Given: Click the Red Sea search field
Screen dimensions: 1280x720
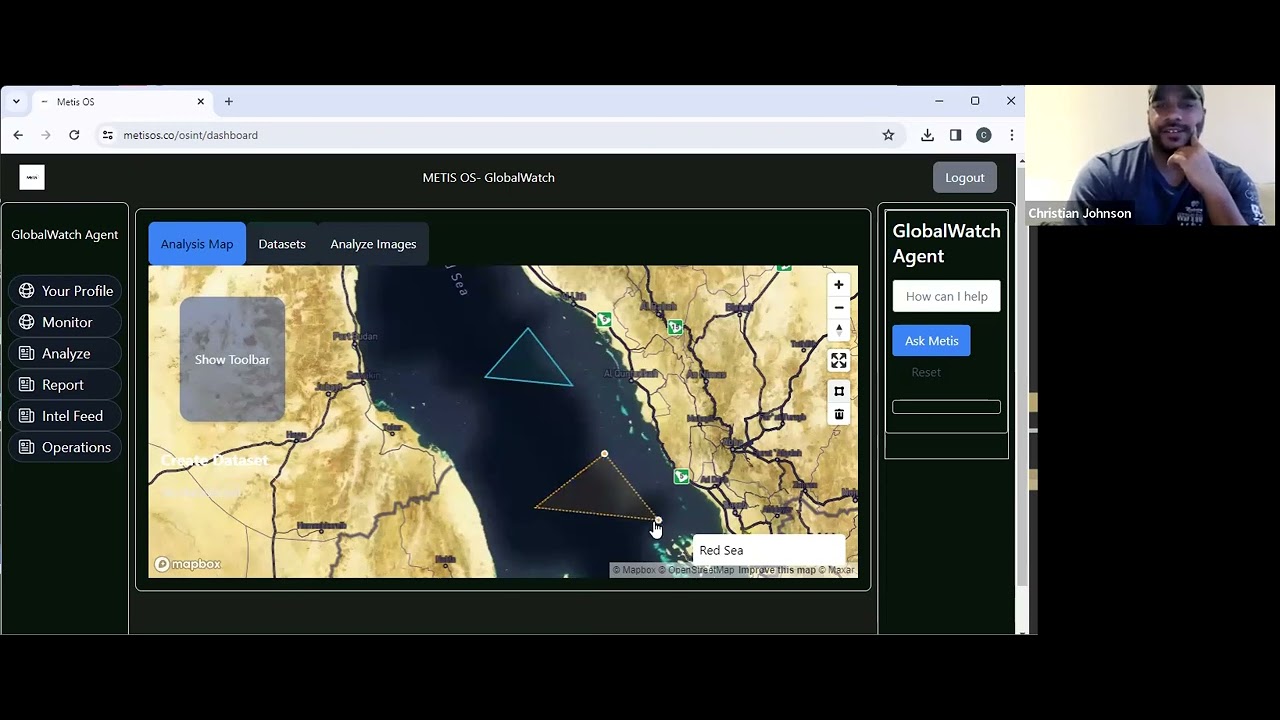Looking at the screenshot, I should tap(768, 550).
